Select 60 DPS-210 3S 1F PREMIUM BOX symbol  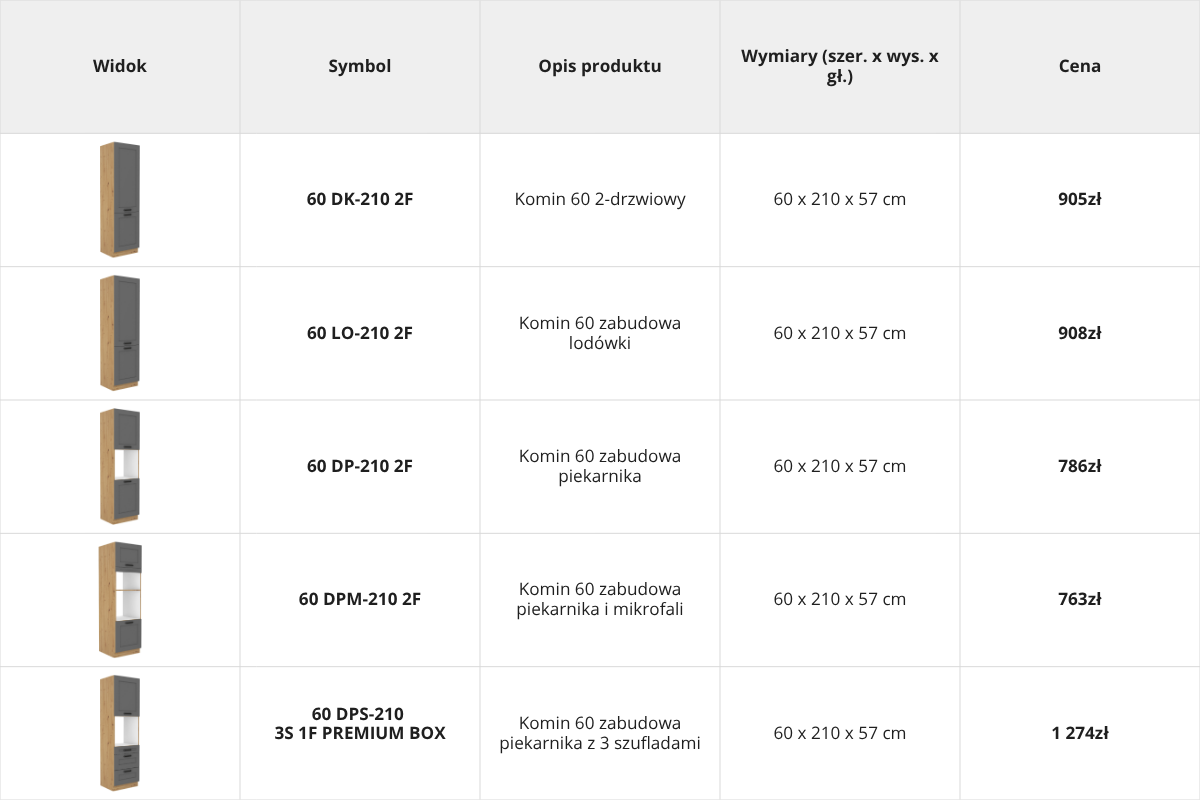tap(360, 723)
